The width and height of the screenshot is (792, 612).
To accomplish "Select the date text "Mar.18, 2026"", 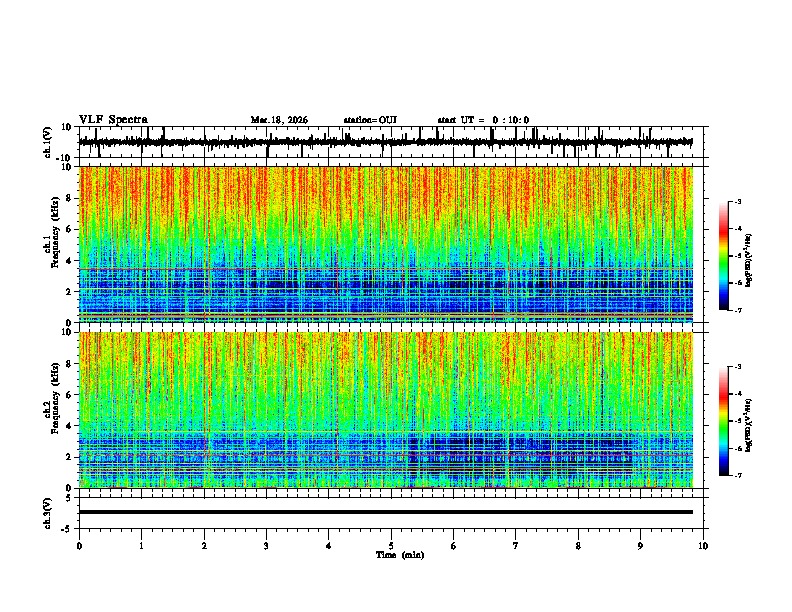I will point(279,120).
